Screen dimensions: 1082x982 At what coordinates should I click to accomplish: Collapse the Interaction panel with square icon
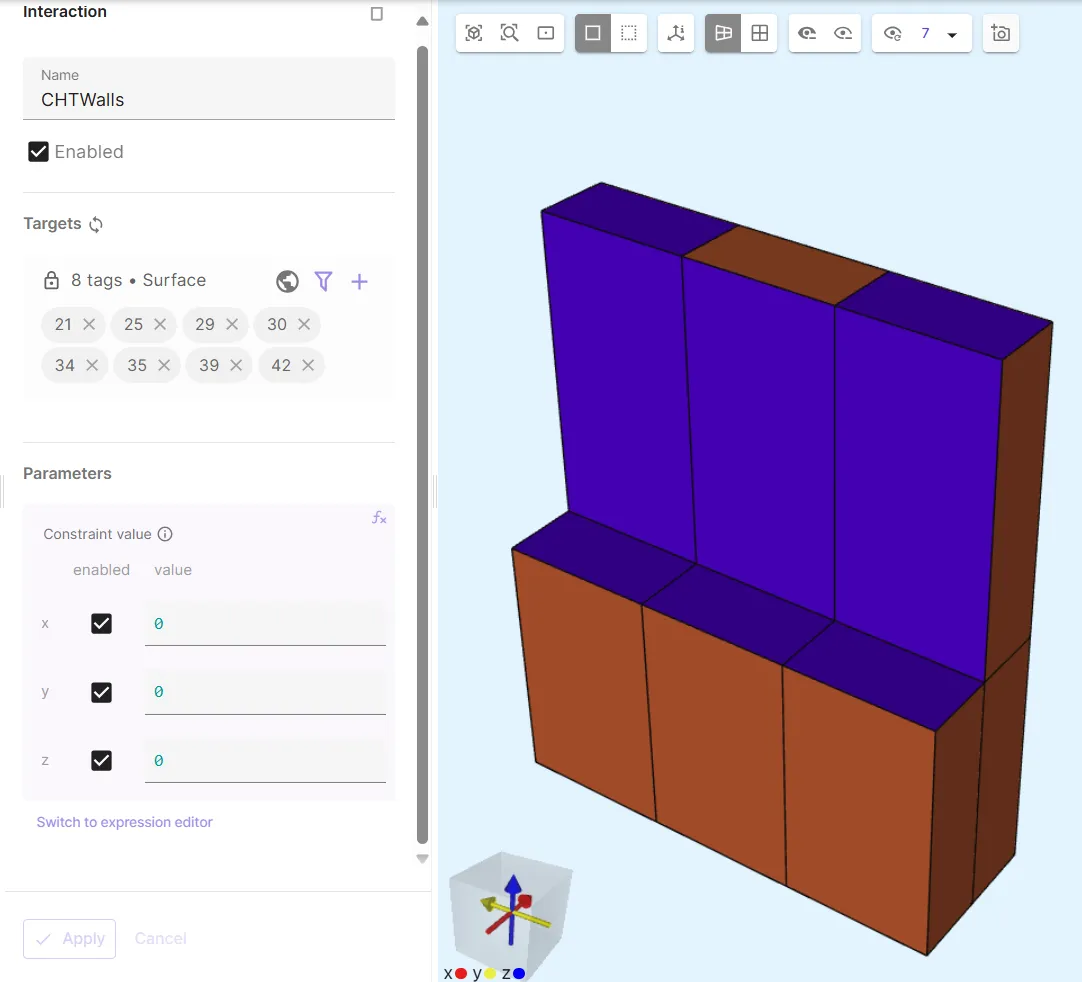point(377,14)
